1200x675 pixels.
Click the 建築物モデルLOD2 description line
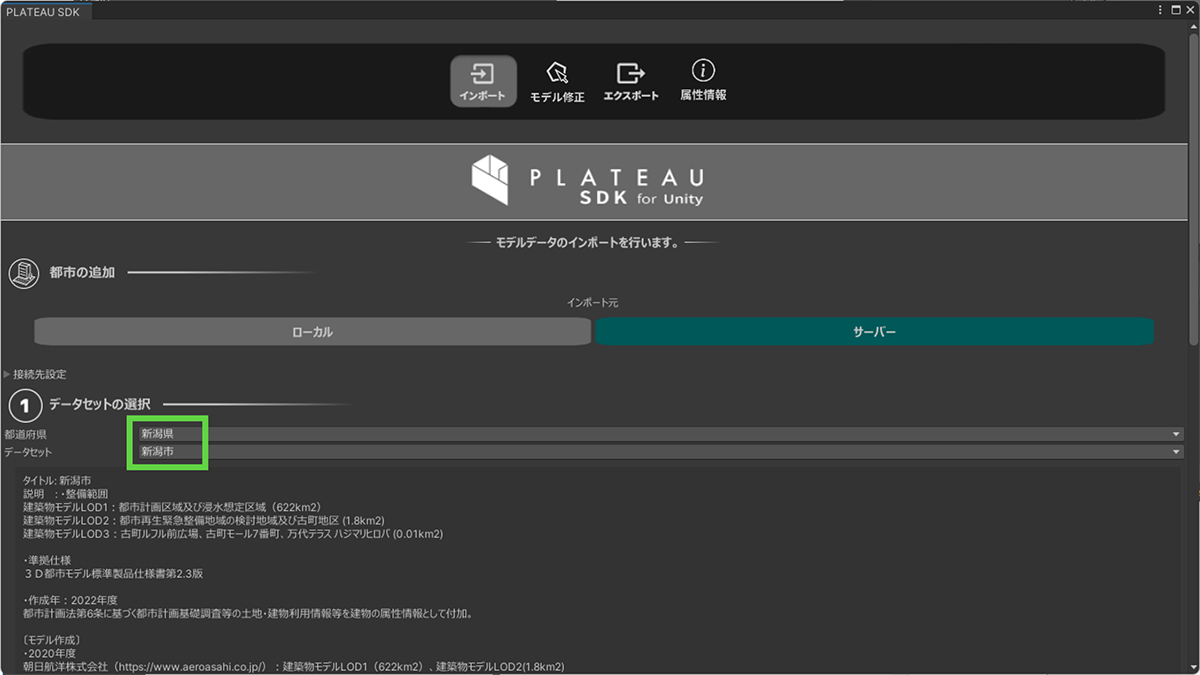pyautogui.click(x=204, y=521)
